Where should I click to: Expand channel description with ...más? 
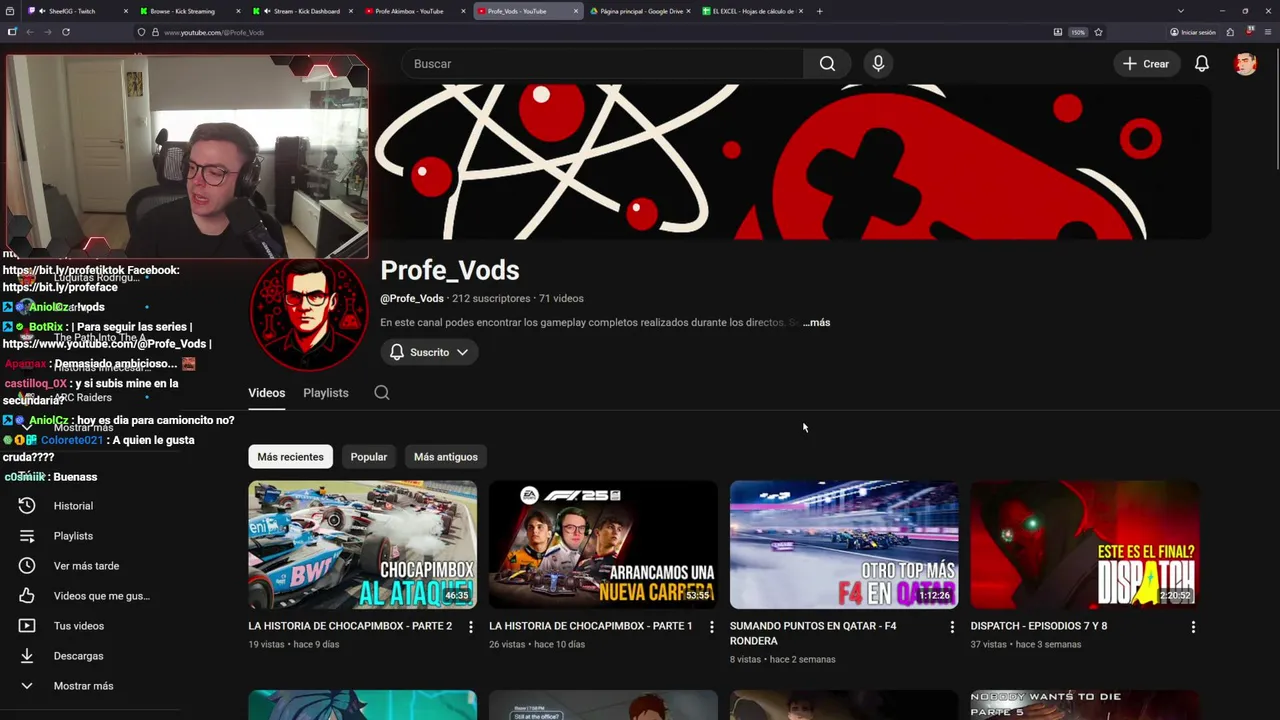tap(816, 323)
